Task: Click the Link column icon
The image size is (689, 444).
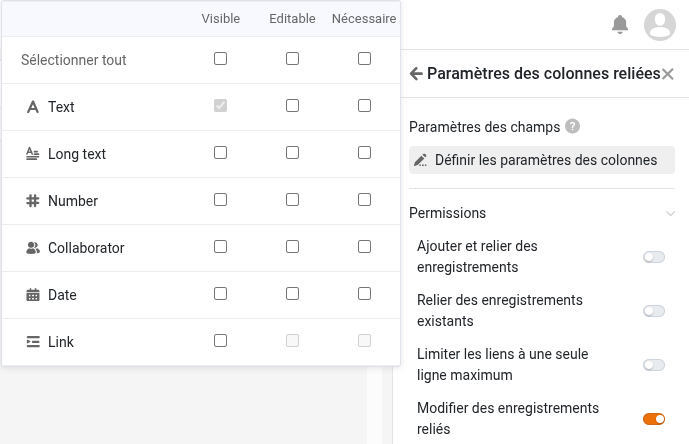Action: point(33,342)
